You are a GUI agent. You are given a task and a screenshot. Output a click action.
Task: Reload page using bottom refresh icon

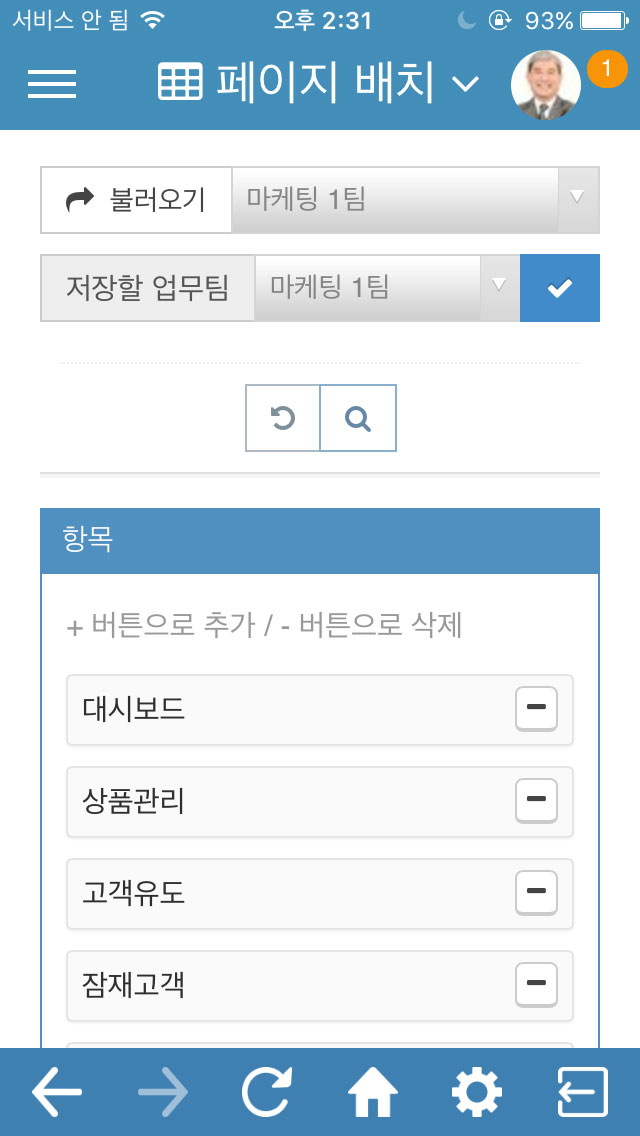point(267,1091)
